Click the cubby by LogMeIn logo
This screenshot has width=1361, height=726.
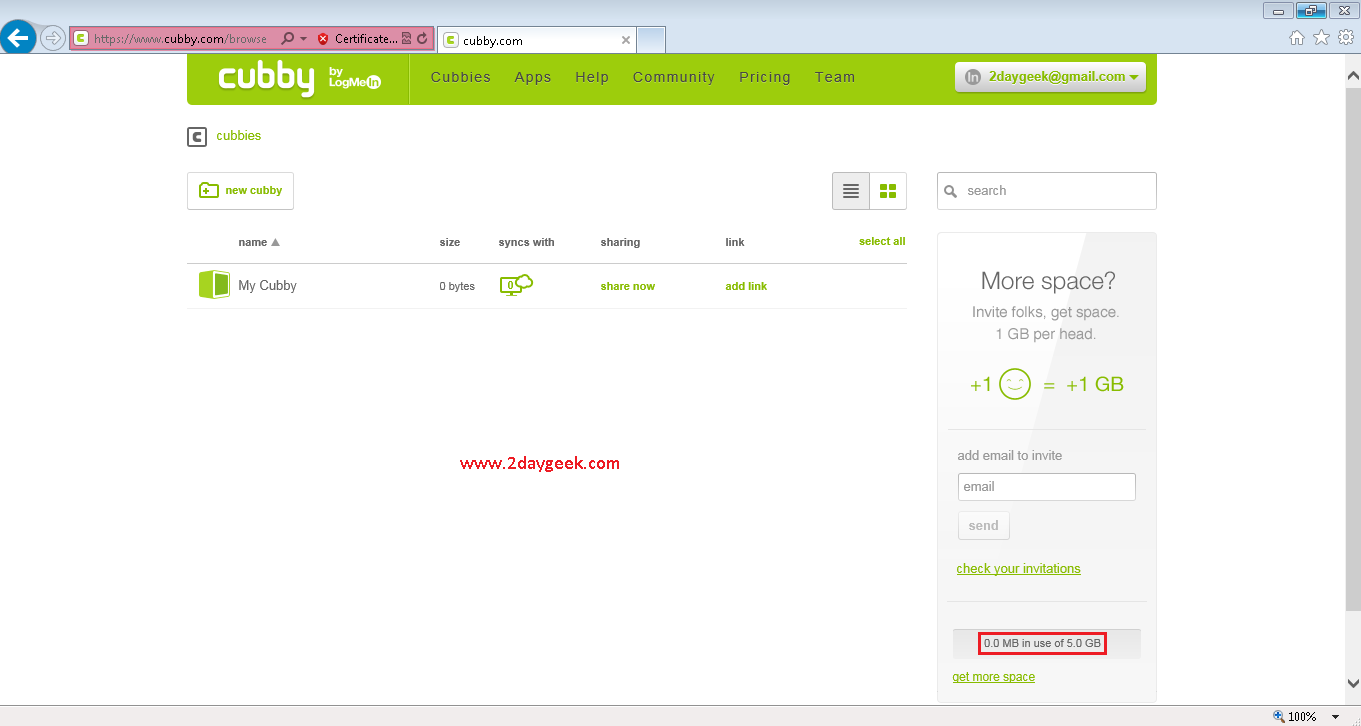pos(300,78)
